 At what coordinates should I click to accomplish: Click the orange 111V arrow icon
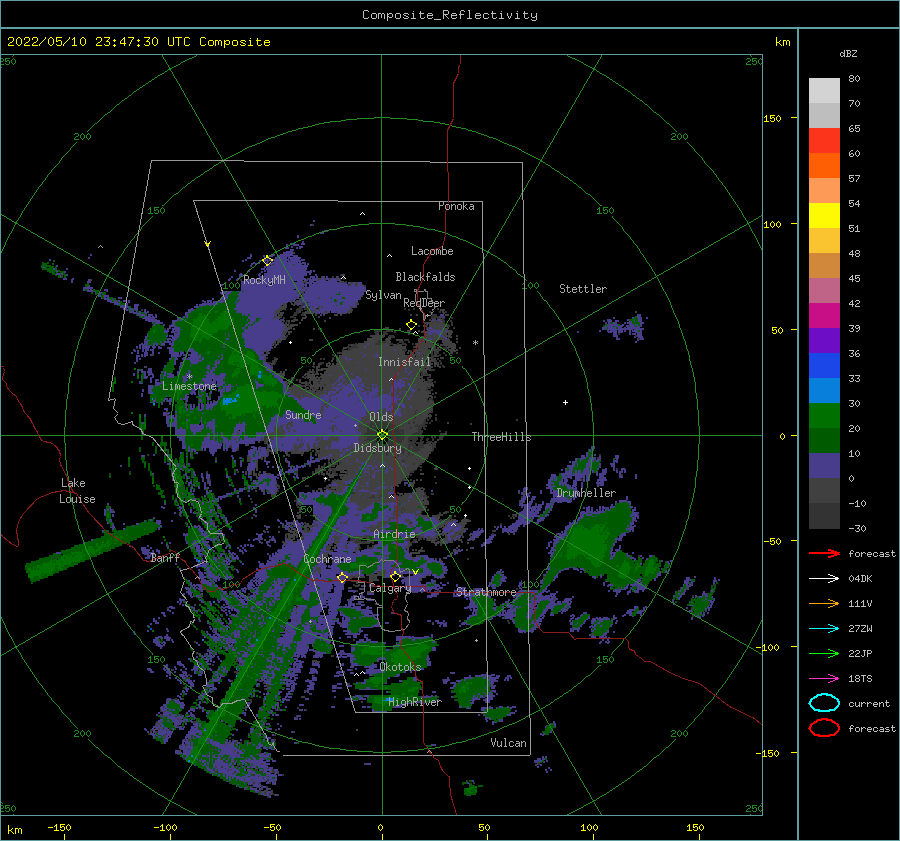click(x=824, y=603)
